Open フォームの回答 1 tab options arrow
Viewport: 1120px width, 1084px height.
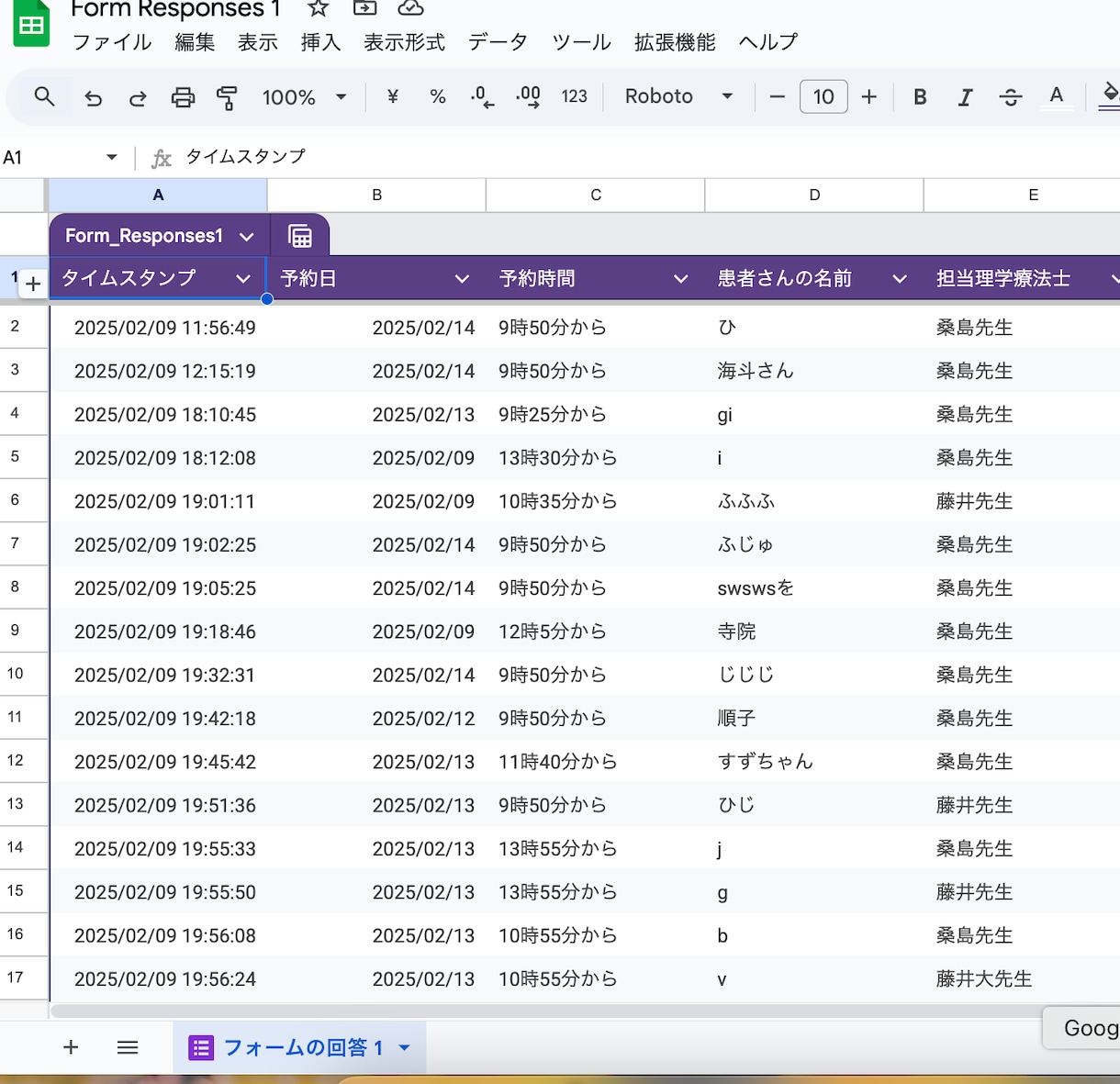[404, 1047]
